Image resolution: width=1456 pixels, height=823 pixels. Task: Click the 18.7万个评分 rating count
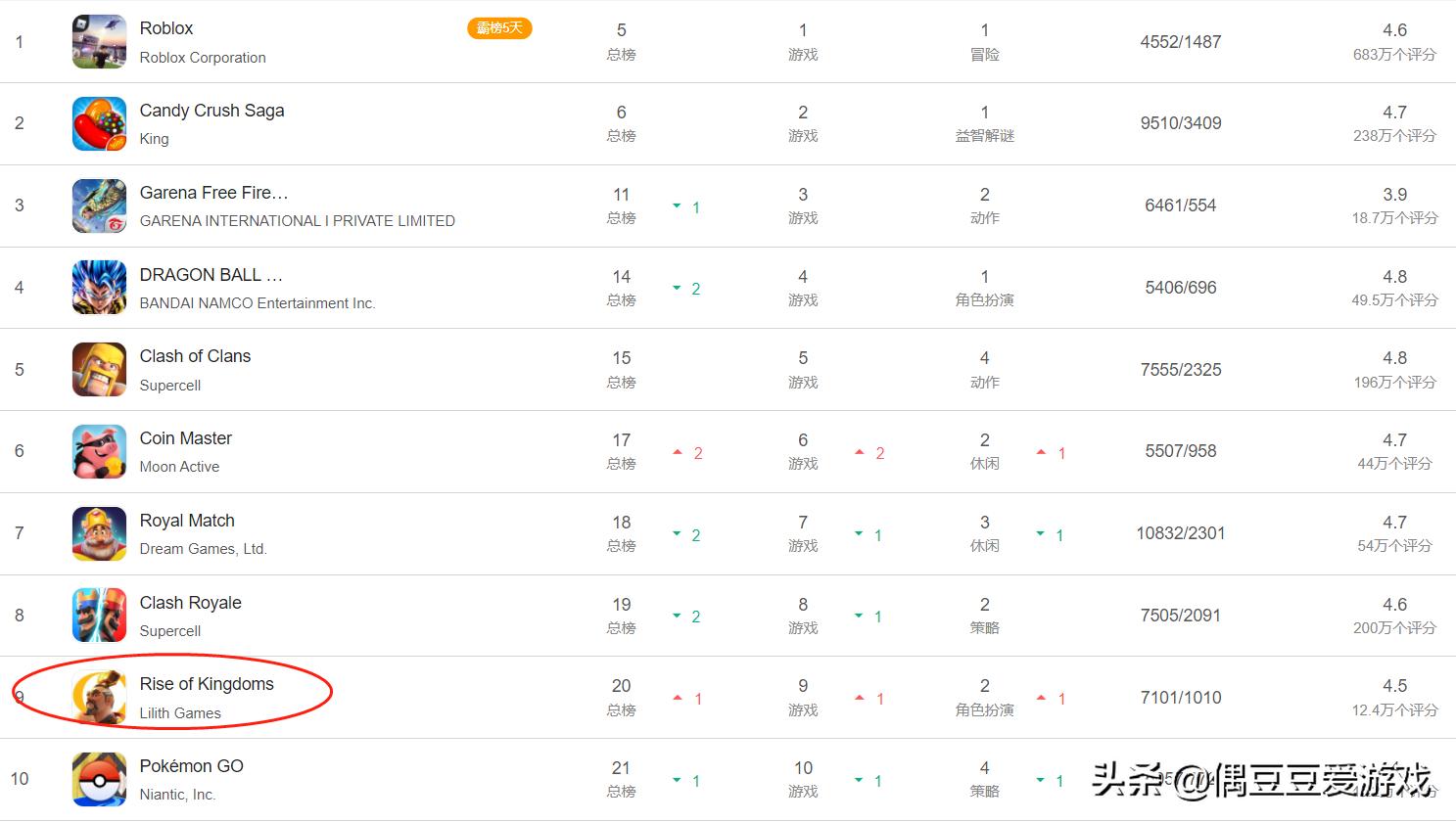click(x=1395, y=218)
